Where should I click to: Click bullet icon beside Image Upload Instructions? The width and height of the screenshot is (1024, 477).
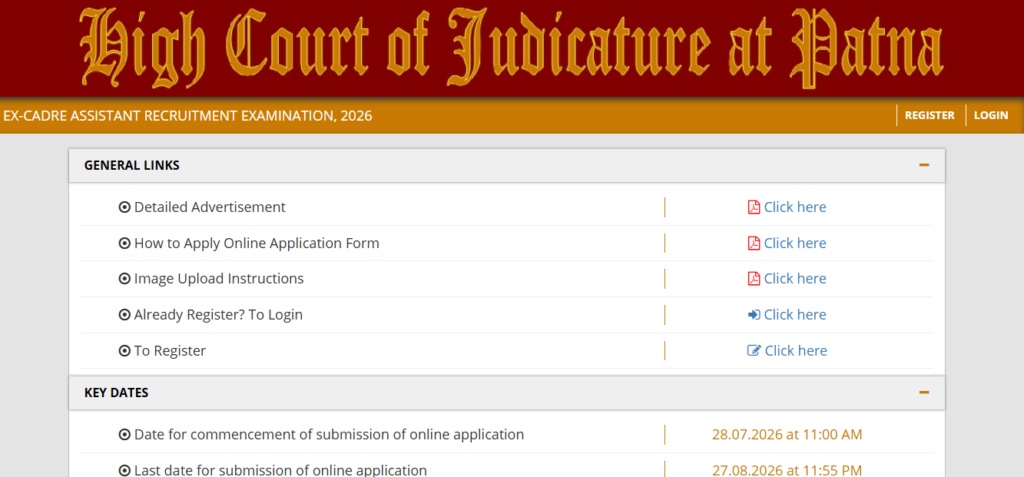(125, 278)
